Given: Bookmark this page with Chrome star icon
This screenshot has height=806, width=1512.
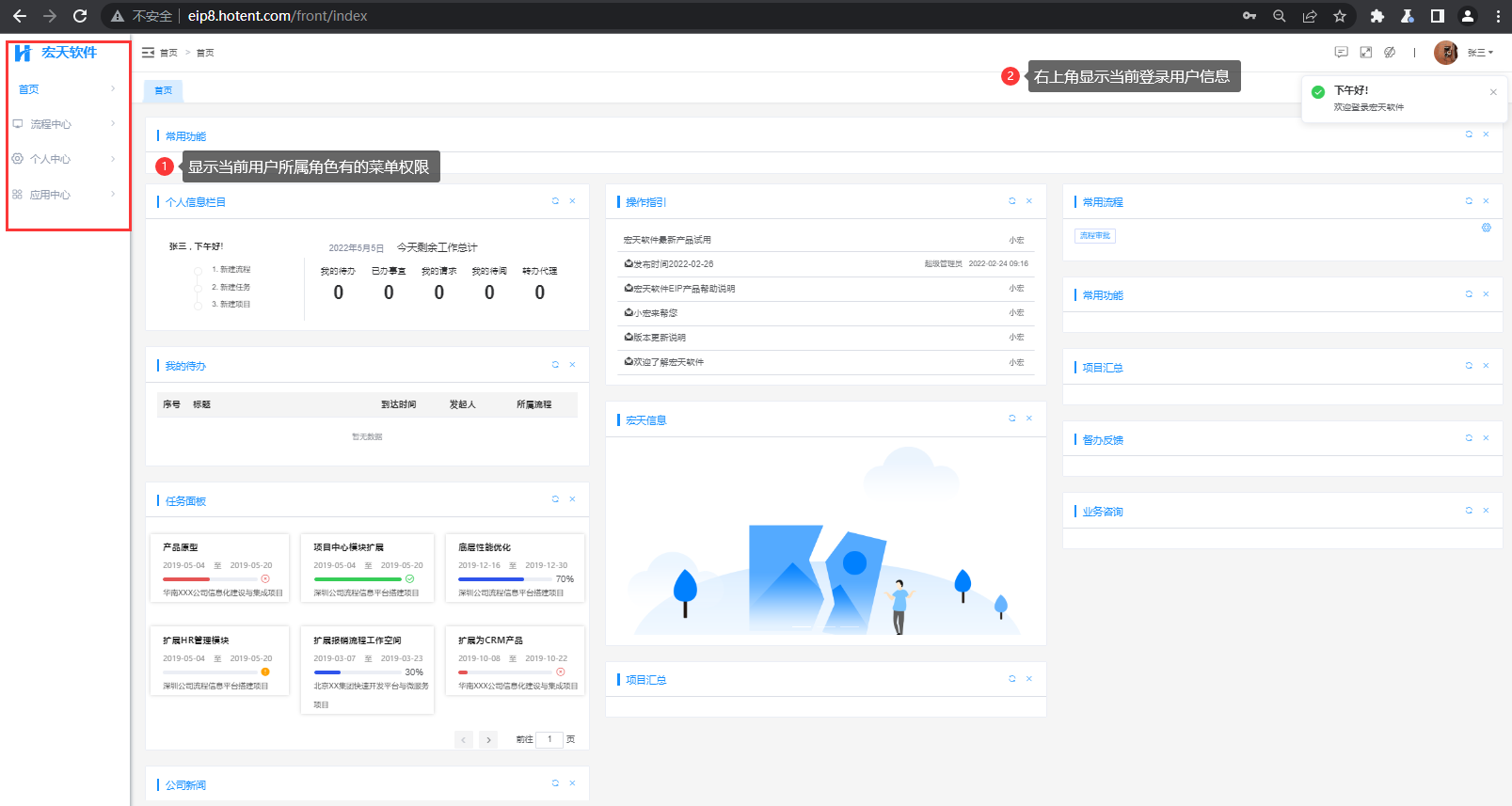Looking at the screenshot, I should click(x=1340, y=16).
